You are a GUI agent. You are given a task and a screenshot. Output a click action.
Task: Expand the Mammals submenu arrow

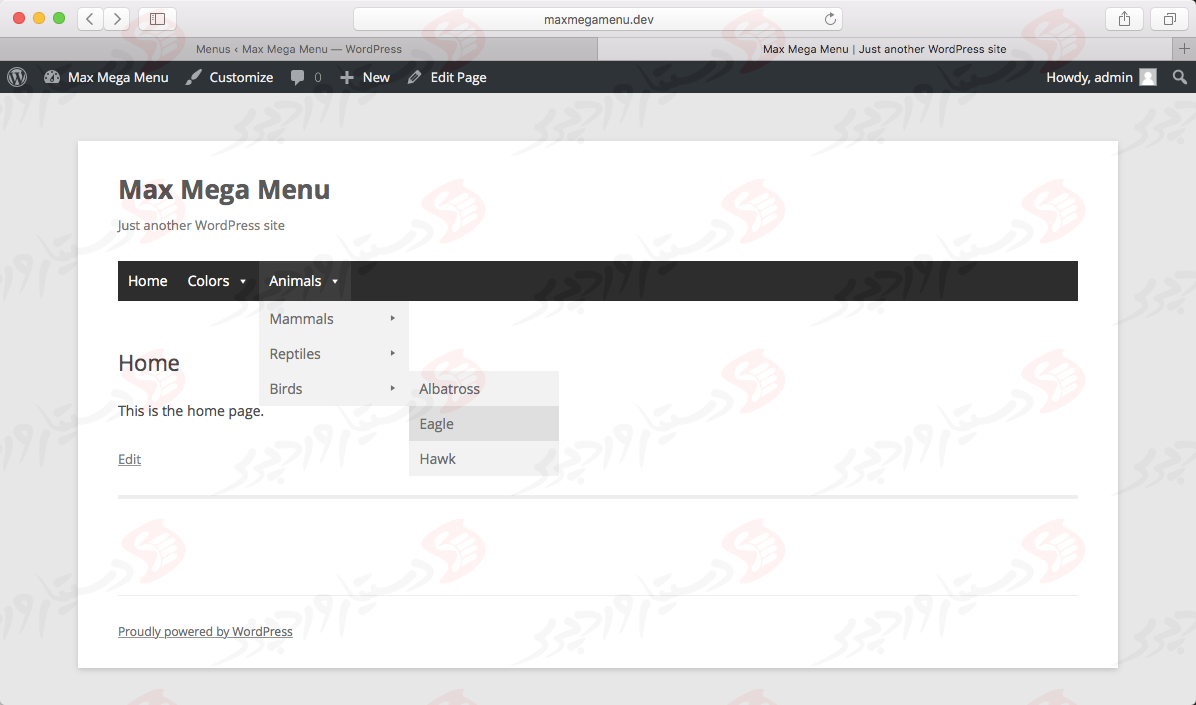point(392,318)
